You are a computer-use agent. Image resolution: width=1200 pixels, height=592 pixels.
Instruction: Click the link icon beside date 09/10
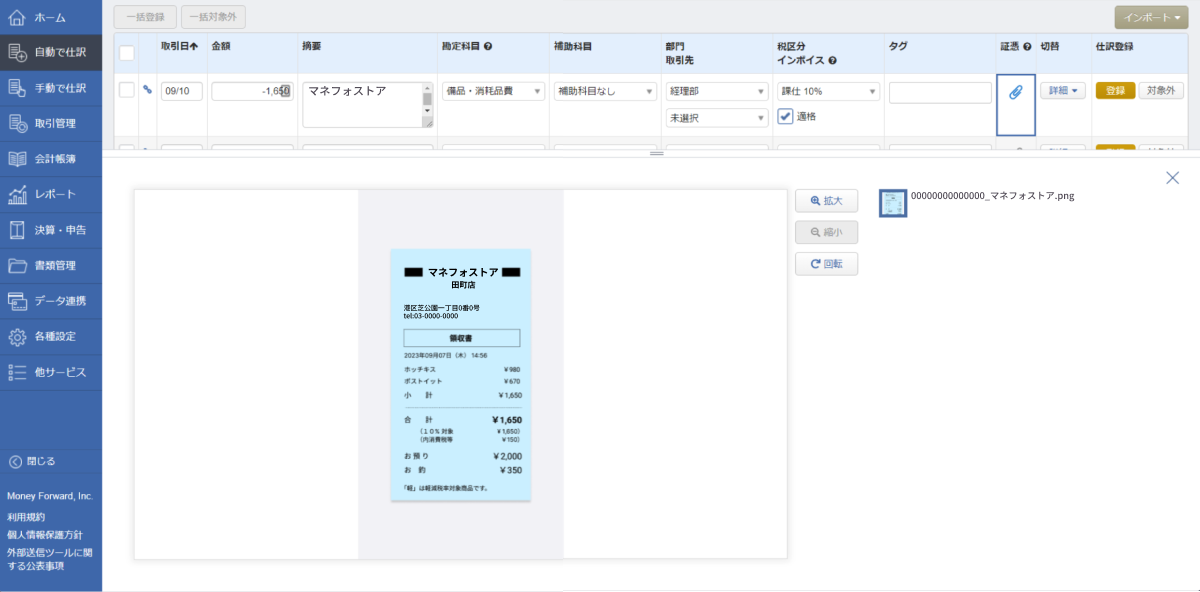pyautogui.click(x=148, y=90)
